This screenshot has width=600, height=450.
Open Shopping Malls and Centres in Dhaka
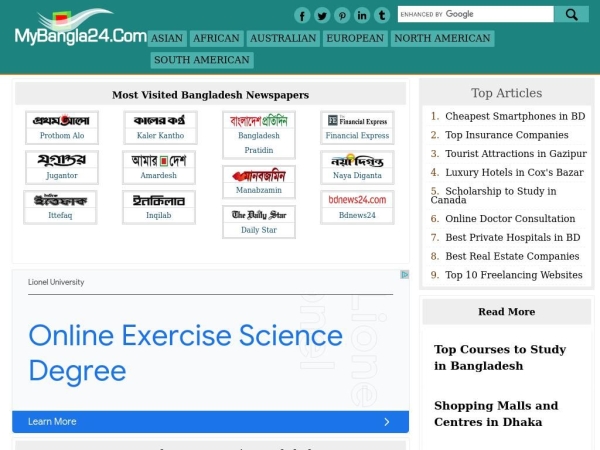tap(496, 414)
